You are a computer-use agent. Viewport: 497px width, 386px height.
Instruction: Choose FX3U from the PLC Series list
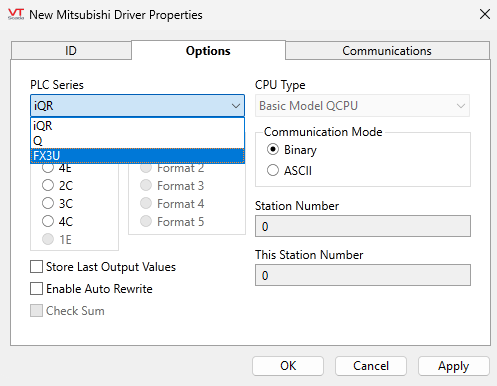[137, 156]
